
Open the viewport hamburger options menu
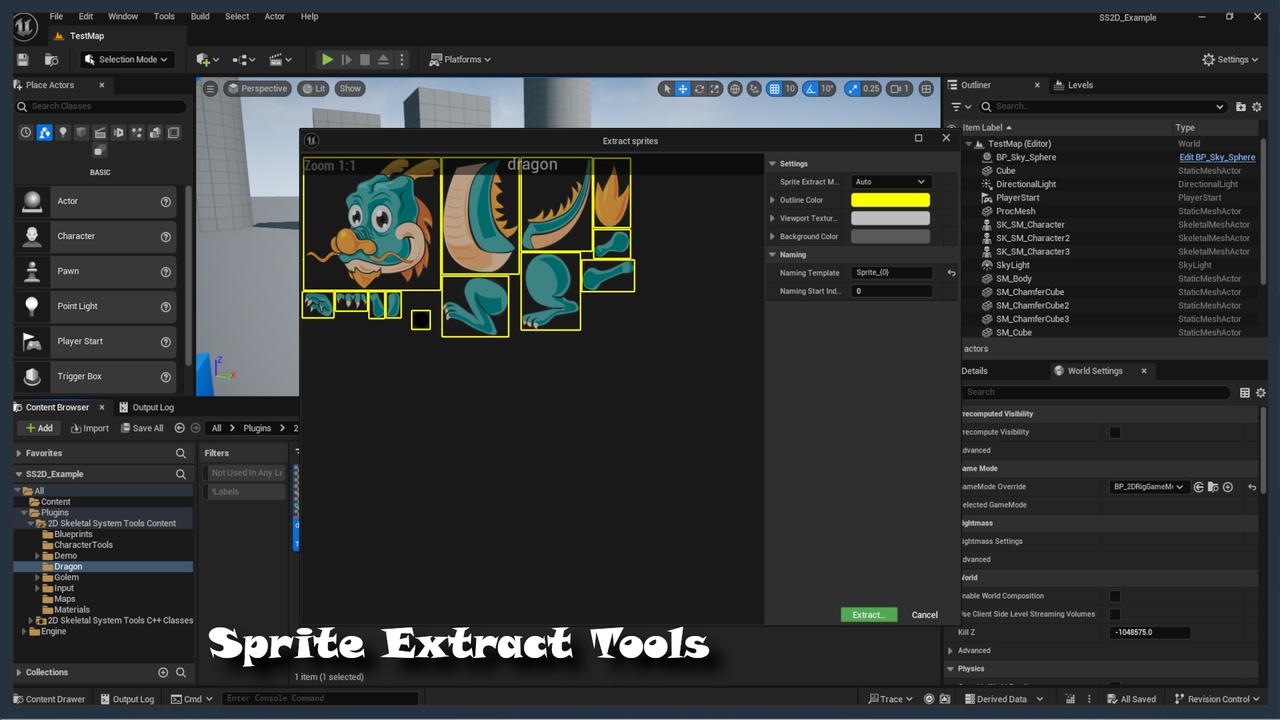[x=210, y=89]
